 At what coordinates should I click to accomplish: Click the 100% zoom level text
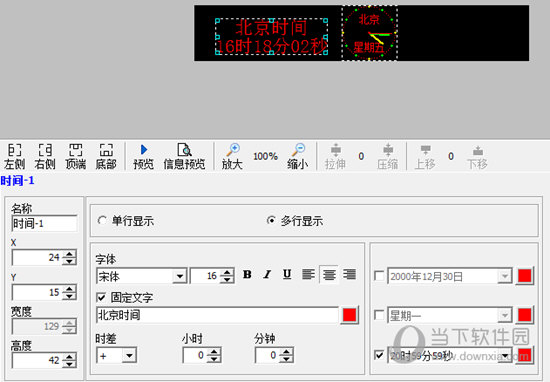[x=265, y=156]
